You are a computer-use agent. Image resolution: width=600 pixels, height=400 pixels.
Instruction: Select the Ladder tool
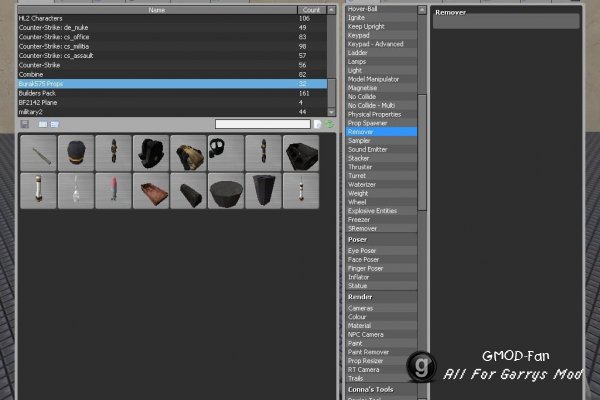pyautogui.click(x=381, y=53)
